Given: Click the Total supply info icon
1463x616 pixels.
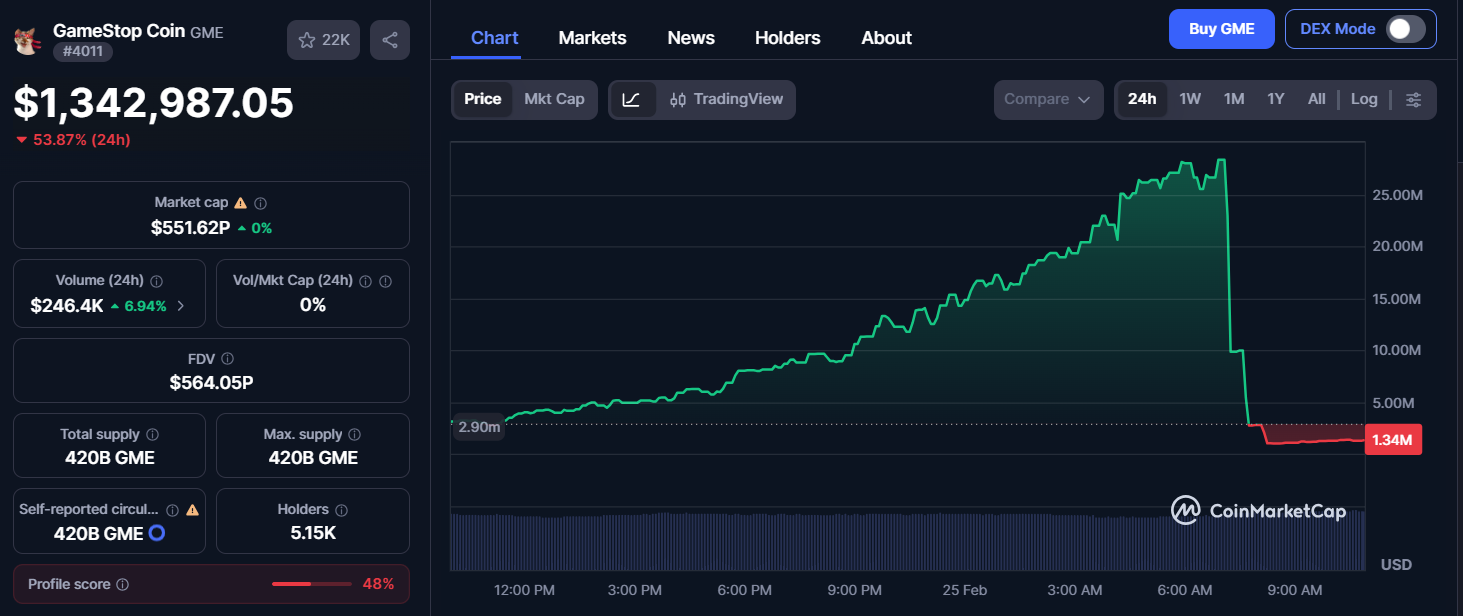Looking at the screenshot, I should pos(153,435).
